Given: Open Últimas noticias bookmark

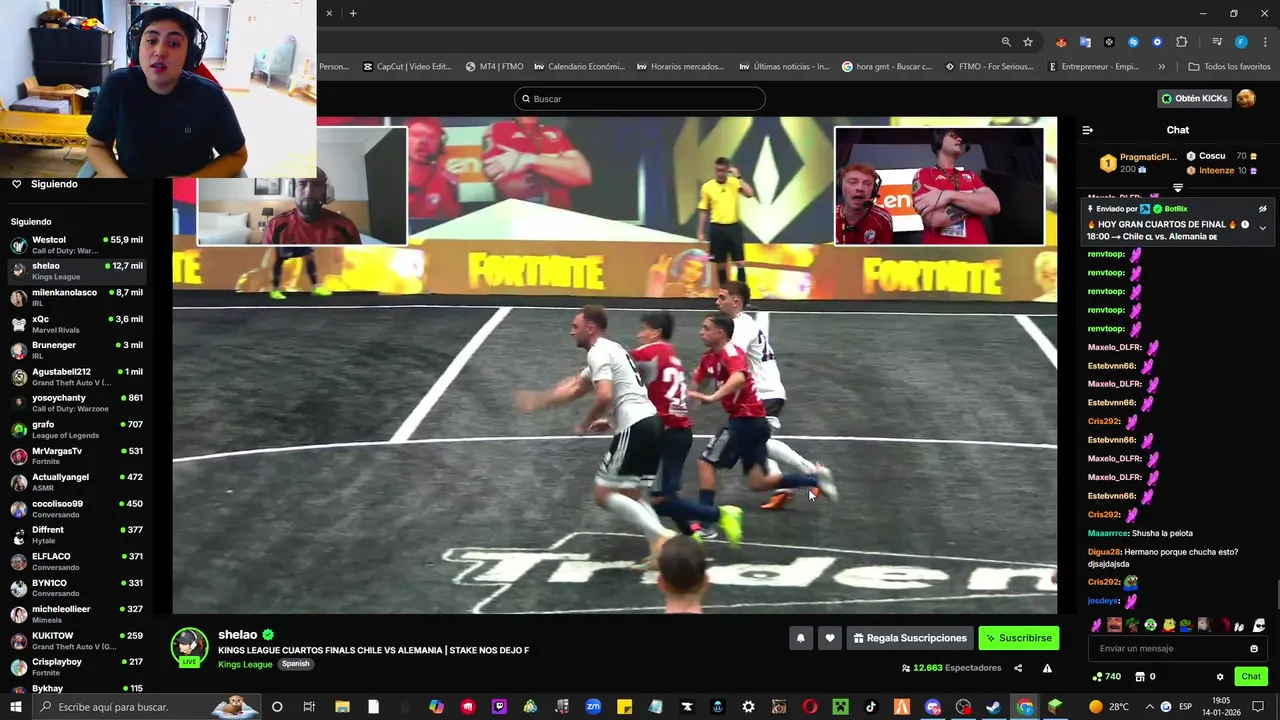Looking at the screenshot, I should 784,67.
